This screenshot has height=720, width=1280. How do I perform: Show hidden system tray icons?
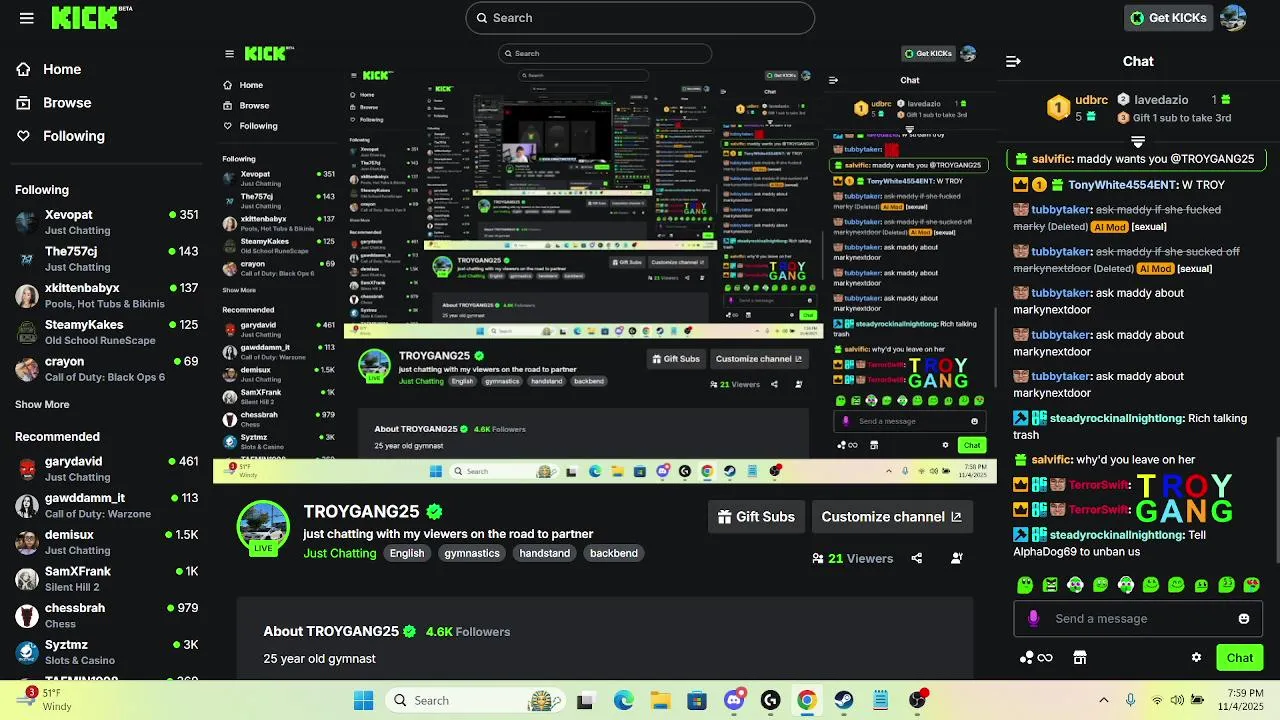[x=1103, y=700]
